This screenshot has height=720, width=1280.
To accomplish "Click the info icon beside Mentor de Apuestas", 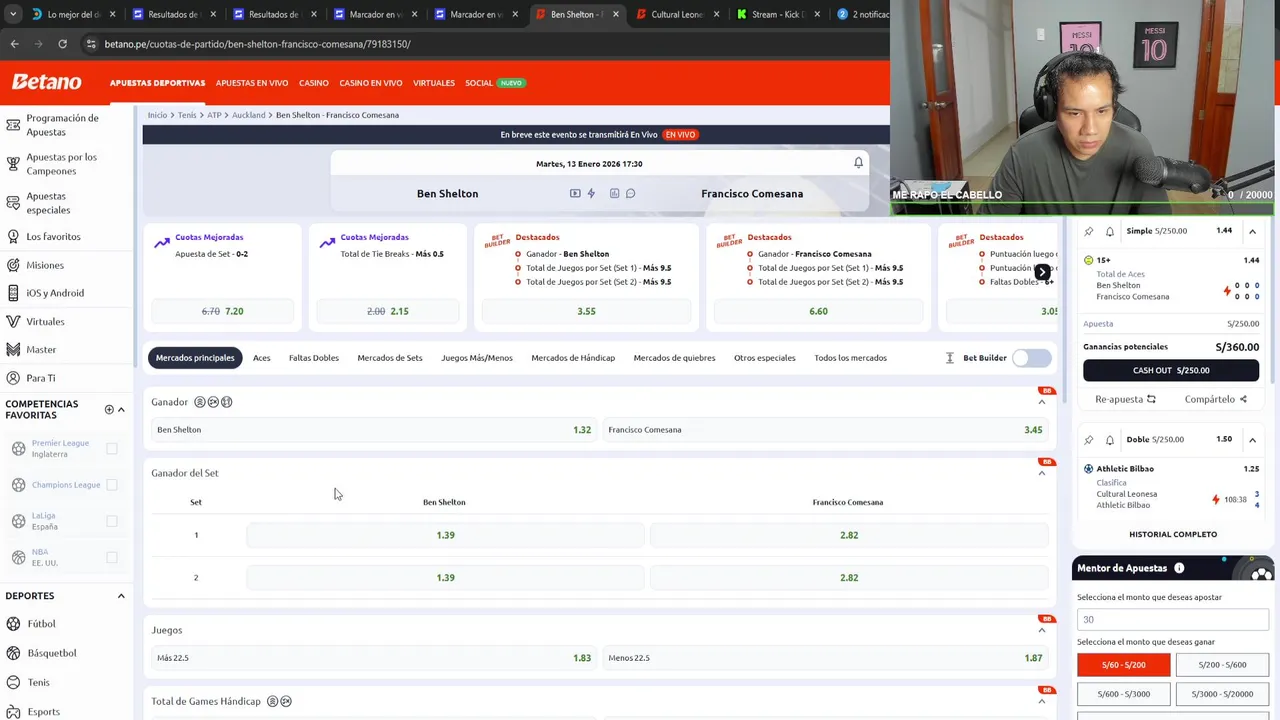I will [1179, 568].
